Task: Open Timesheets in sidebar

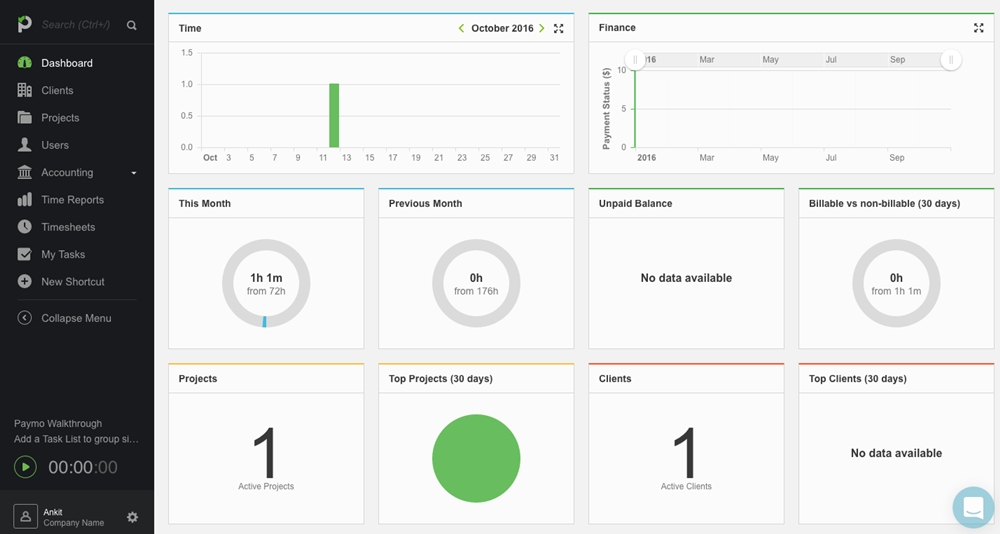Action: [x=68, y=227]
